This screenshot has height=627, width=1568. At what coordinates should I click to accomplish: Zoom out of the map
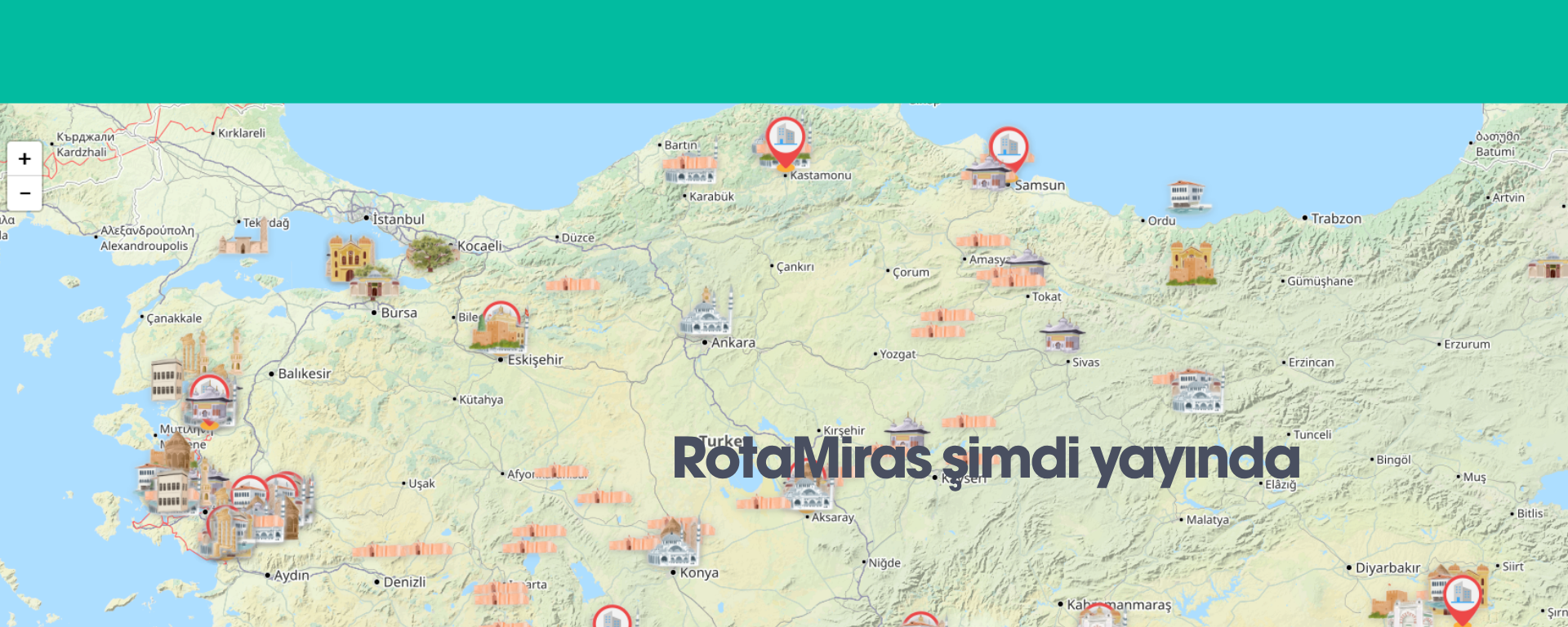(24, 193)
